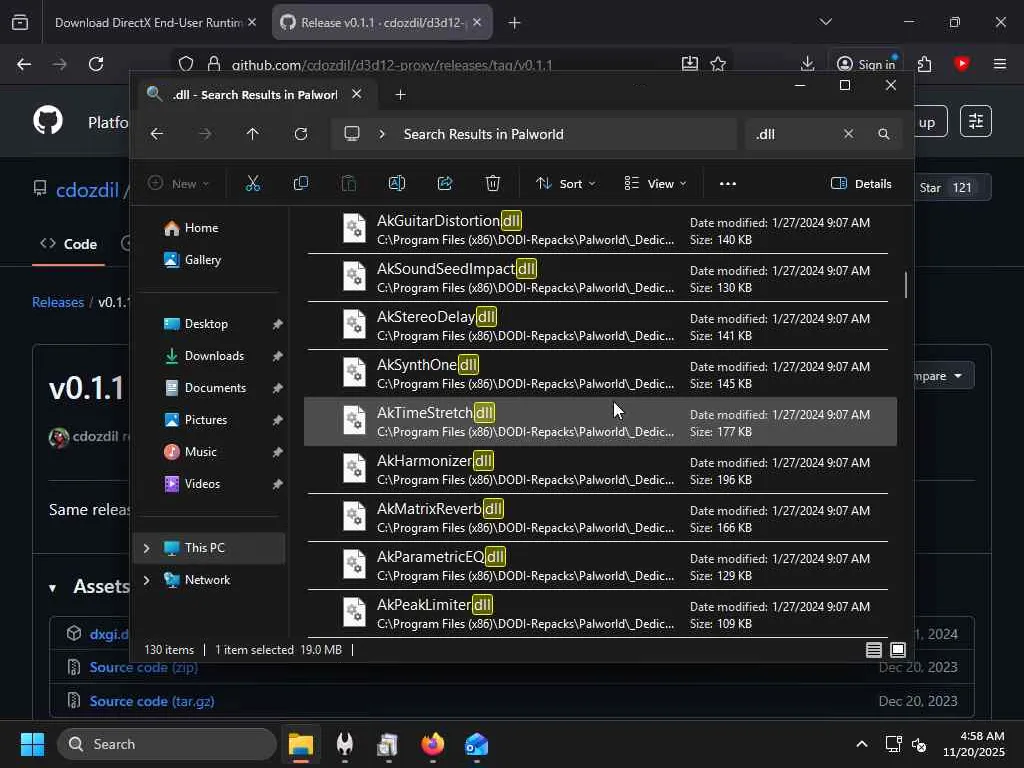Viewport: 1024px width, 768px height.
Task: Open File Explorer from the taskbar
Action: pyautogui.click(x=301, y=744)
